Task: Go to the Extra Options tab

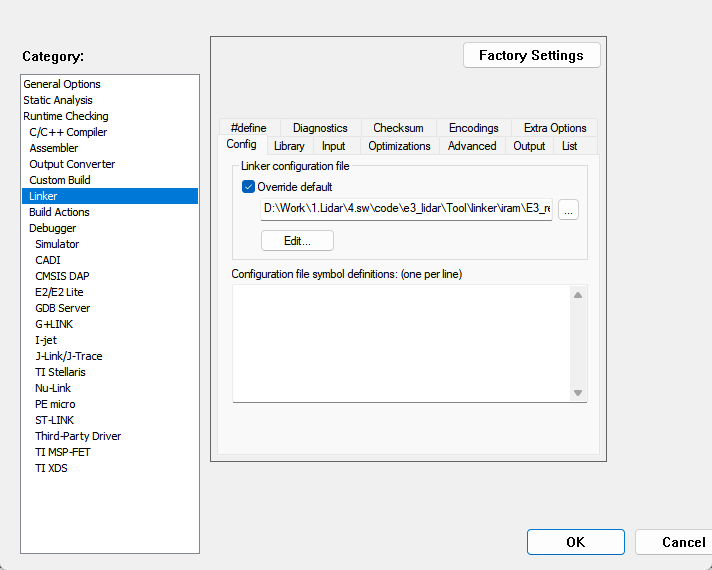Action: [x=555, y=128]
